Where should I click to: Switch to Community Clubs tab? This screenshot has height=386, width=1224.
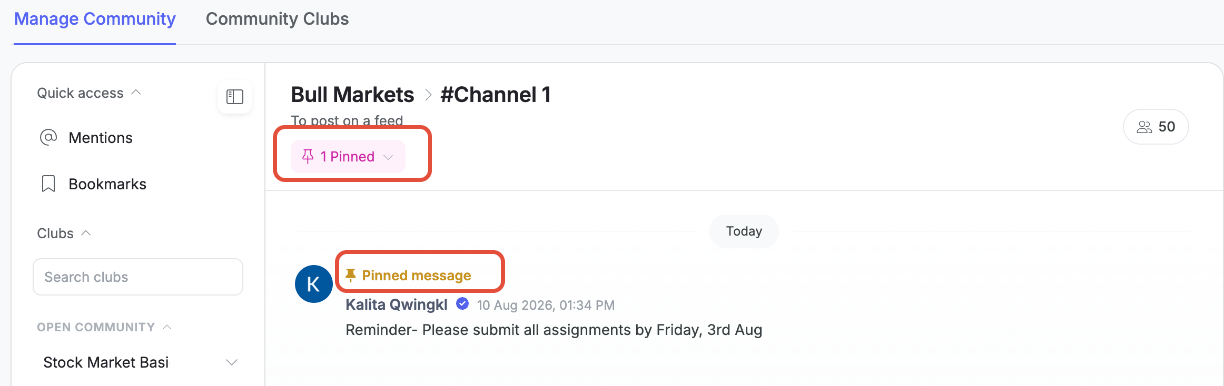tap(277, 19)
